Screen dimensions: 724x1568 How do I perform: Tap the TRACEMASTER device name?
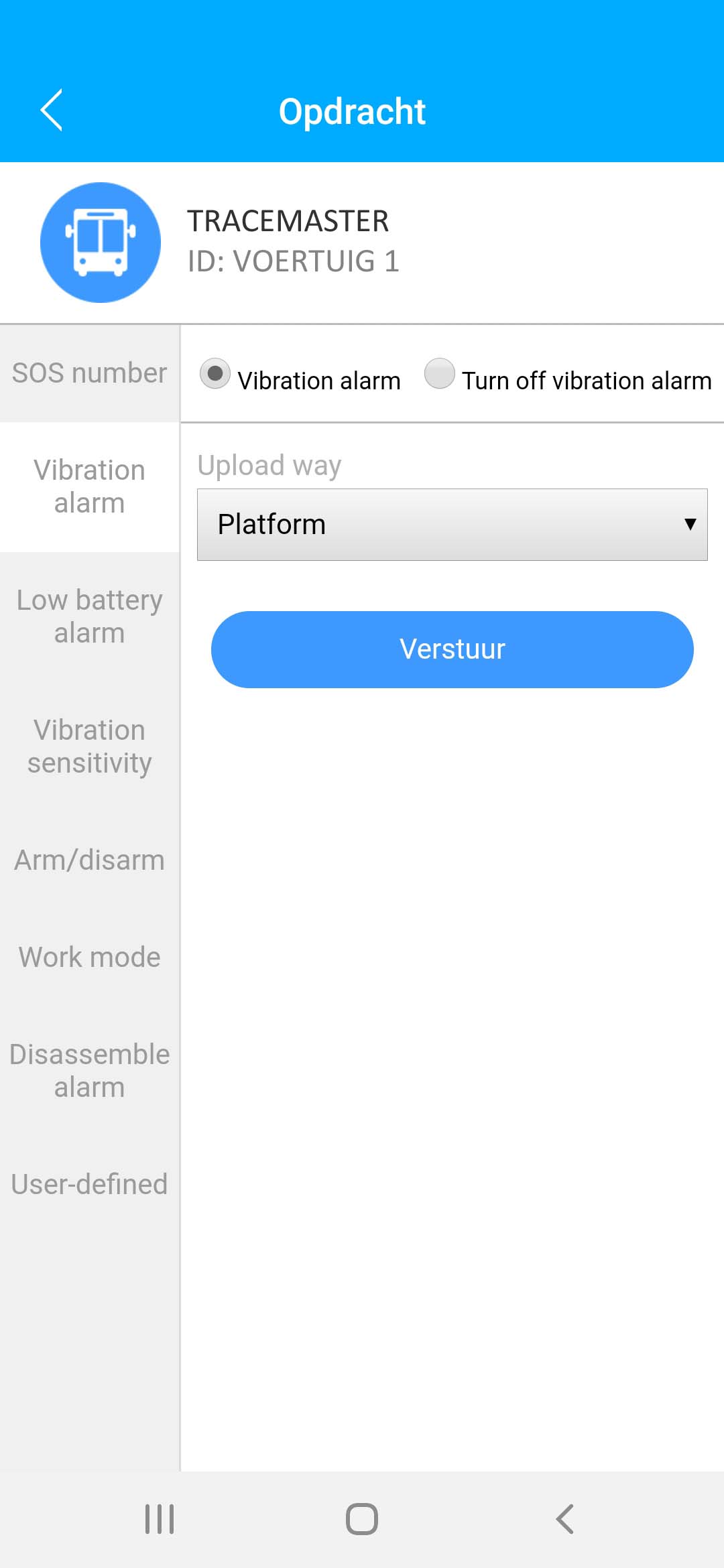click(288, 221)
